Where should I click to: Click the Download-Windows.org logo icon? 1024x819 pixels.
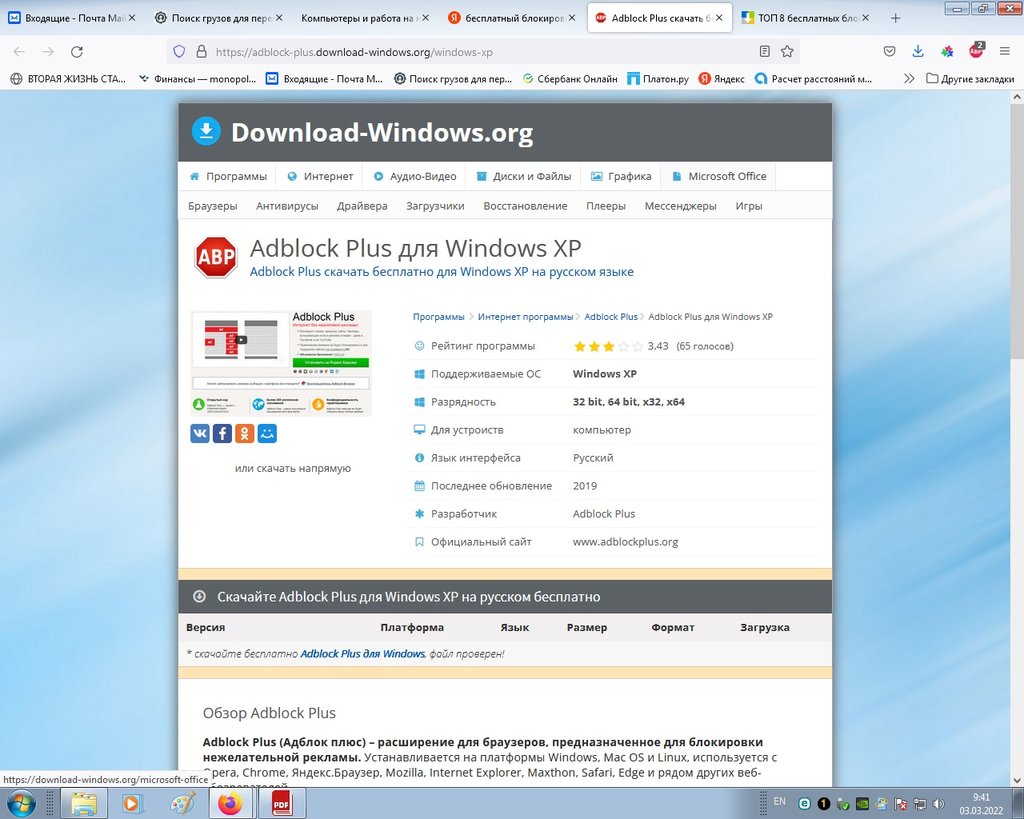206,131
